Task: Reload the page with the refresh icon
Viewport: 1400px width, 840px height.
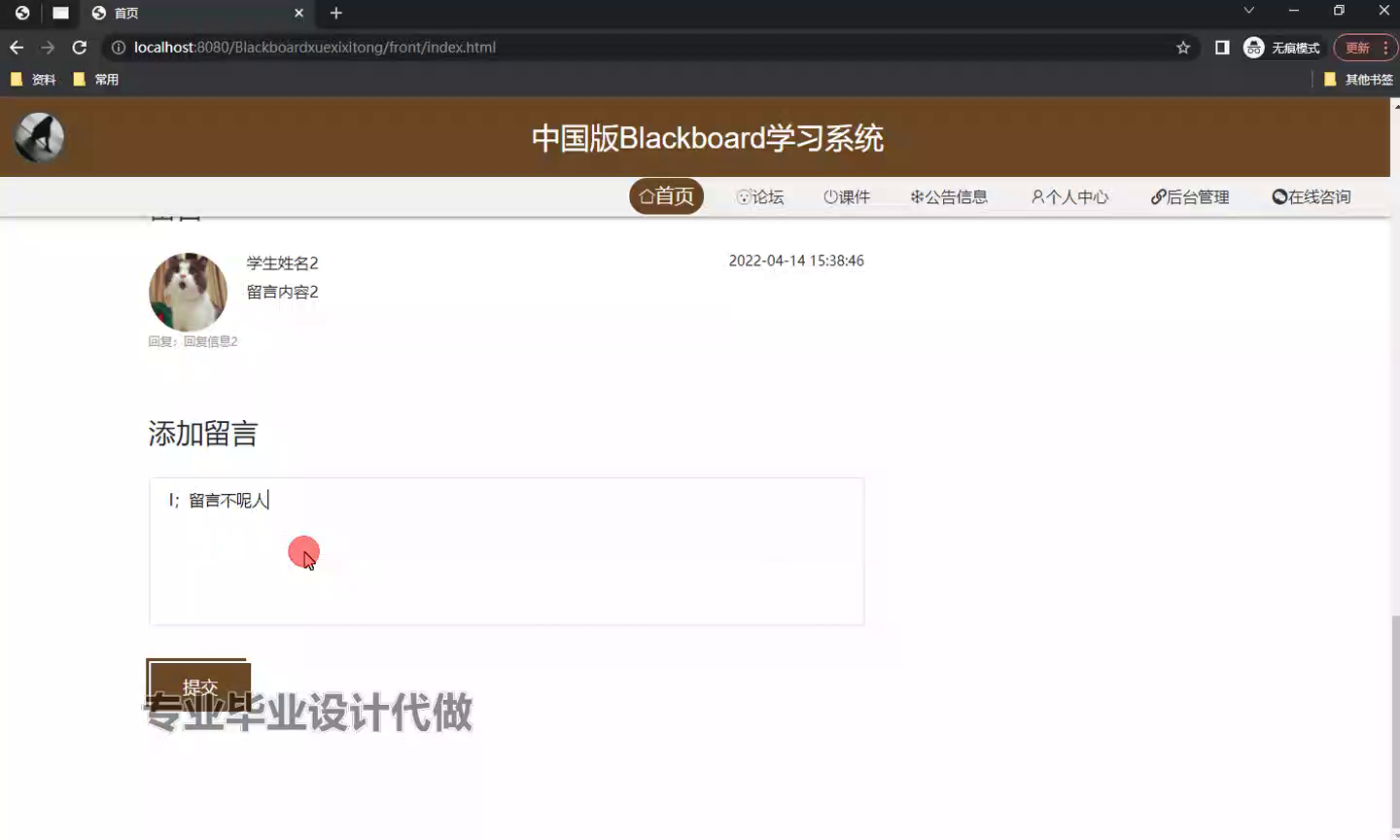Action: click(x=80, y=48)
